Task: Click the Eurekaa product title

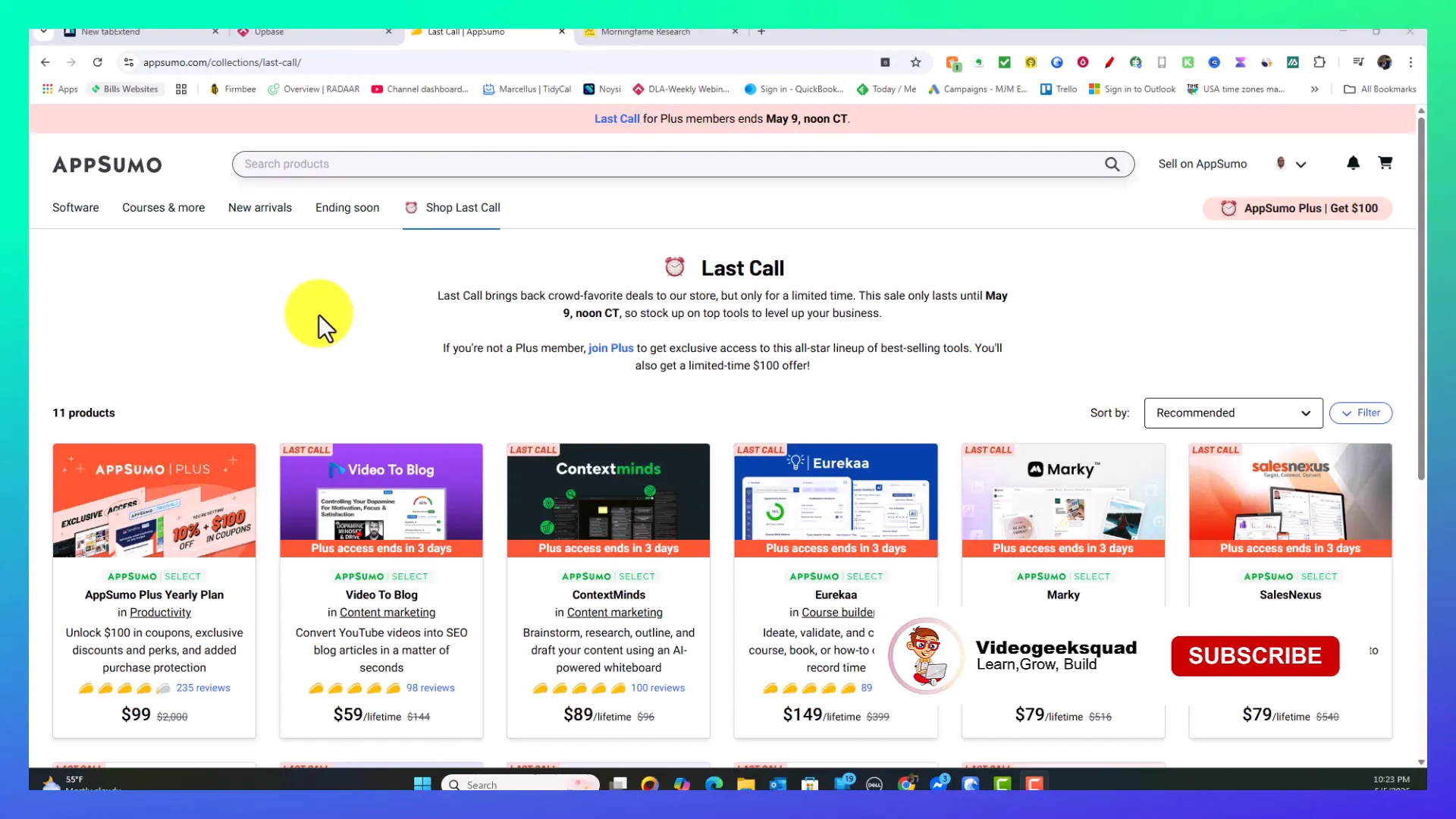Action: [x=836, y=595]
